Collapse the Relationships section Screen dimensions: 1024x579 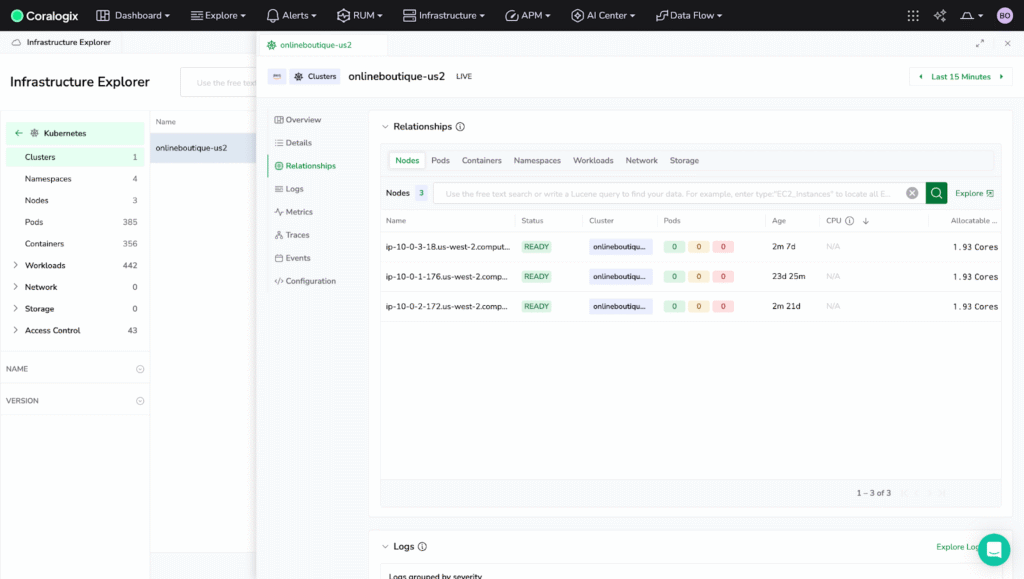pos(385,127)
